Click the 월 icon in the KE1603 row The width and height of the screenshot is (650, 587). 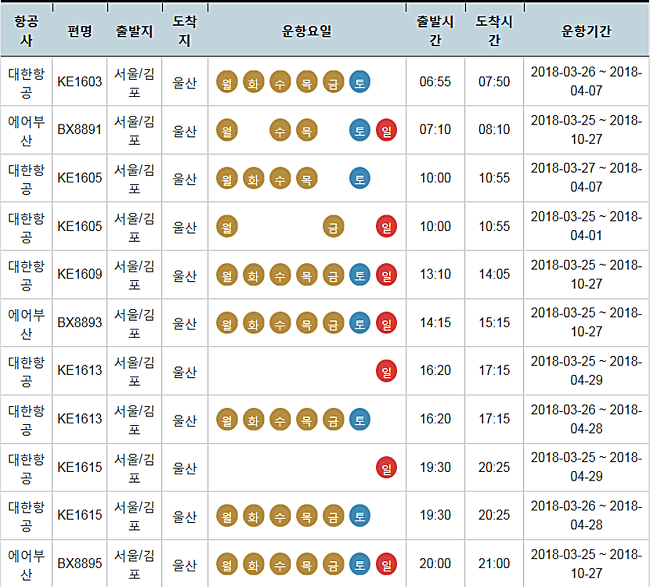pyautogui.click(x=227, y=82)
